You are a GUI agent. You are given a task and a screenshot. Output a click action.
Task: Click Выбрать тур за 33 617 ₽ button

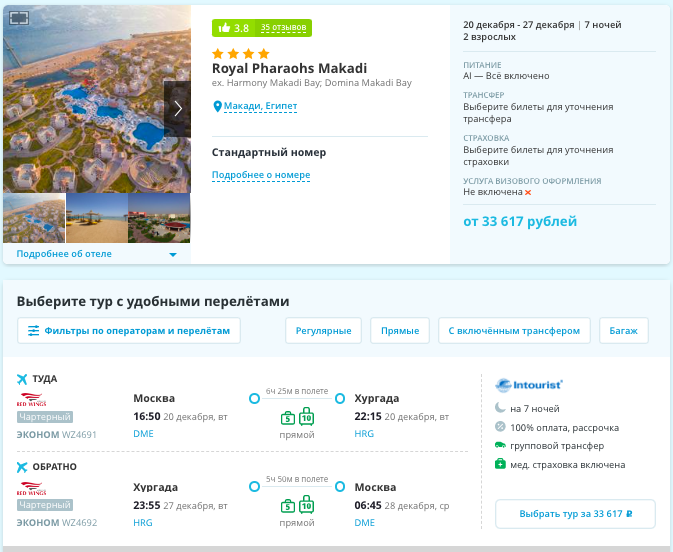click(x=575, y=514)
